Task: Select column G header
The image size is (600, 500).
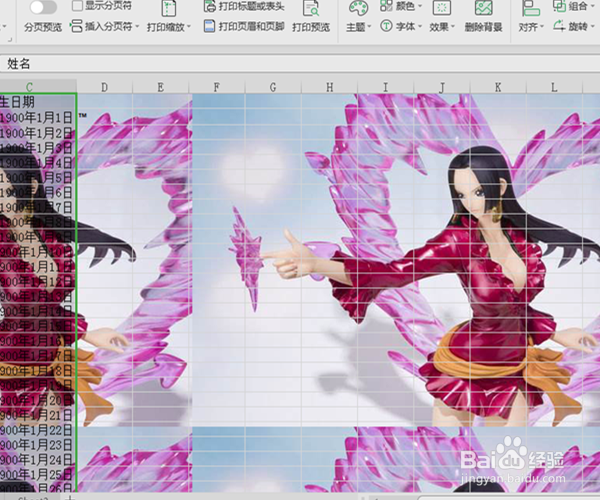Action: tap(273, 87)
